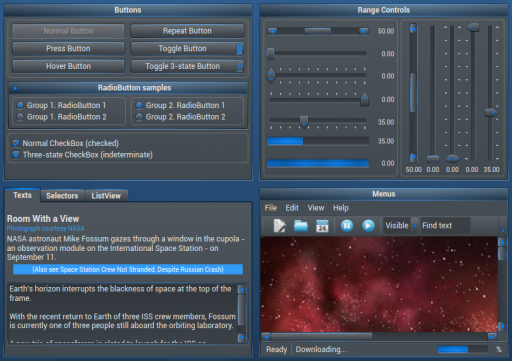The image size is (512, 361).
Task: Click the 35.00 horizontal progress bar
Action: tap(318, 141)
